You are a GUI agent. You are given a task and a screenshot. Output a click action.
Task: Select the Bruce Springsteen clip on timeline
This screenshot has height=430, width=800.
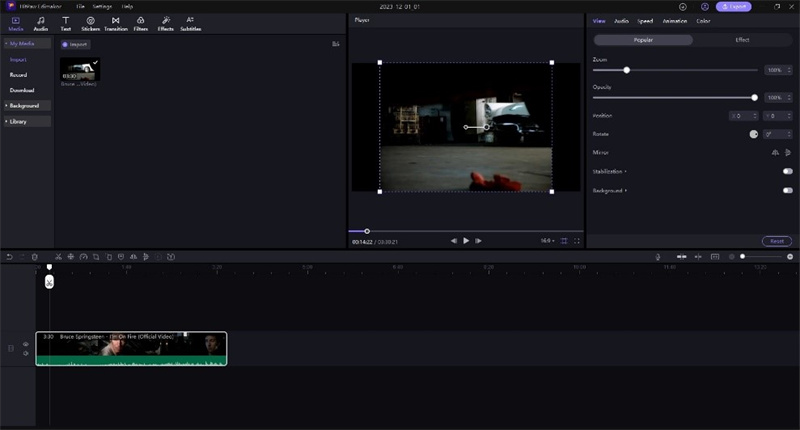pyautogui.click(x=131, y=348)
